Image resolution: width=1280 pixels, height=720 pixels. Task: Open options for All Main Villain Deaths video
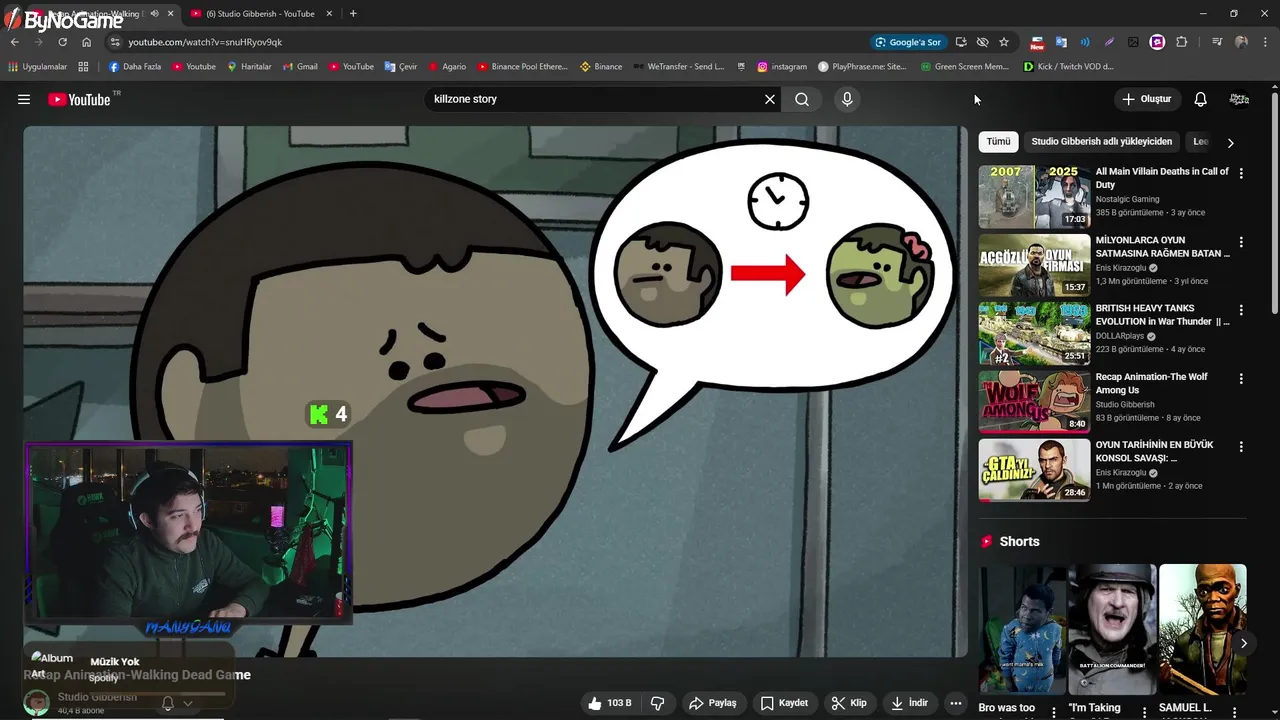[1241, 173]
